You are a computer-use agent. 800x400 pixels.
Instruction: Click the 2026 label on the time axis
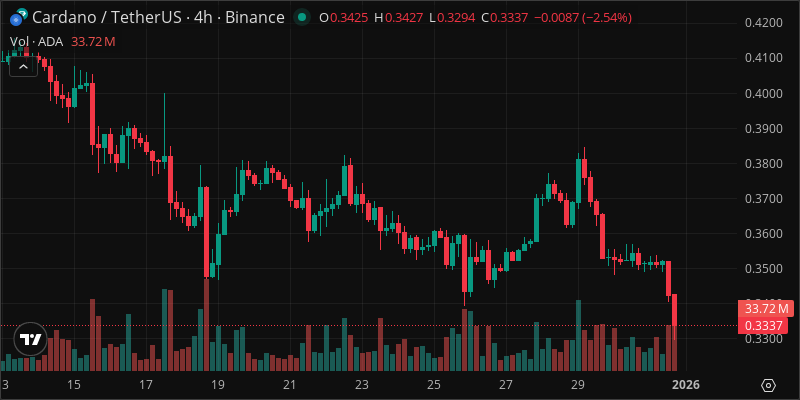tap(686, 384)
